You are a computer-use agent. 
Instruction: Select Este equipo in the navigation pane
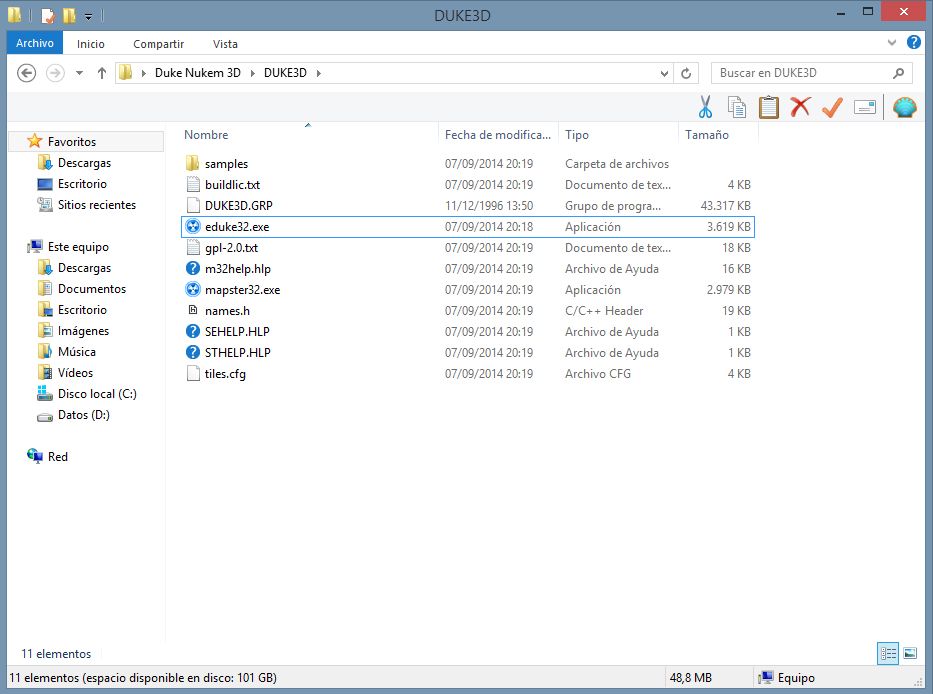click(x=78, y=246)
